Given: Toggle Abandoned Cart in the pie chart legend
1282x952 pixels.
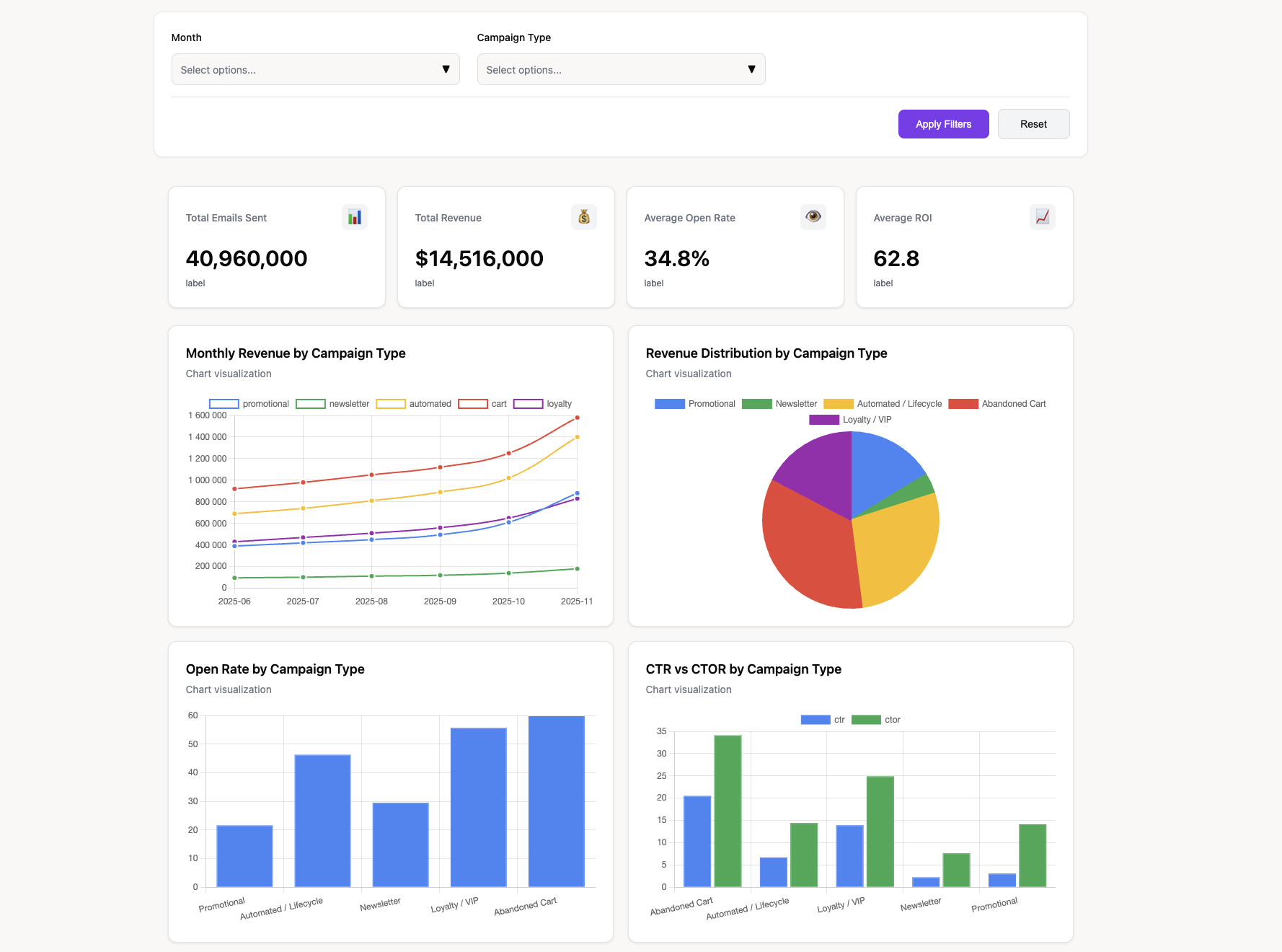Looking at the screenshot, I should click(998, 403).
